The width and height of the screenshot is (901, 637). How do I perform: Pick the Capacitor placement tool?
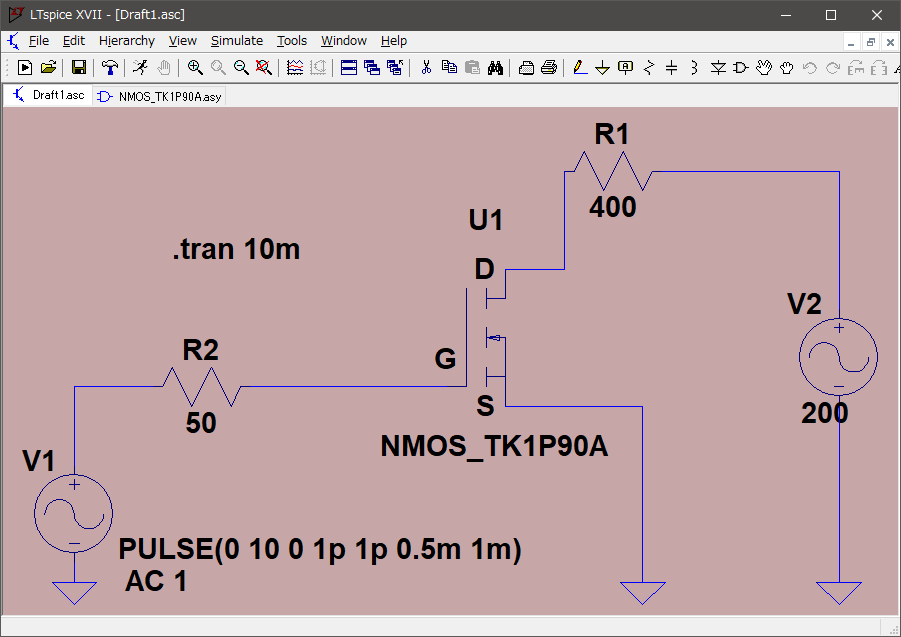[671, 68]
